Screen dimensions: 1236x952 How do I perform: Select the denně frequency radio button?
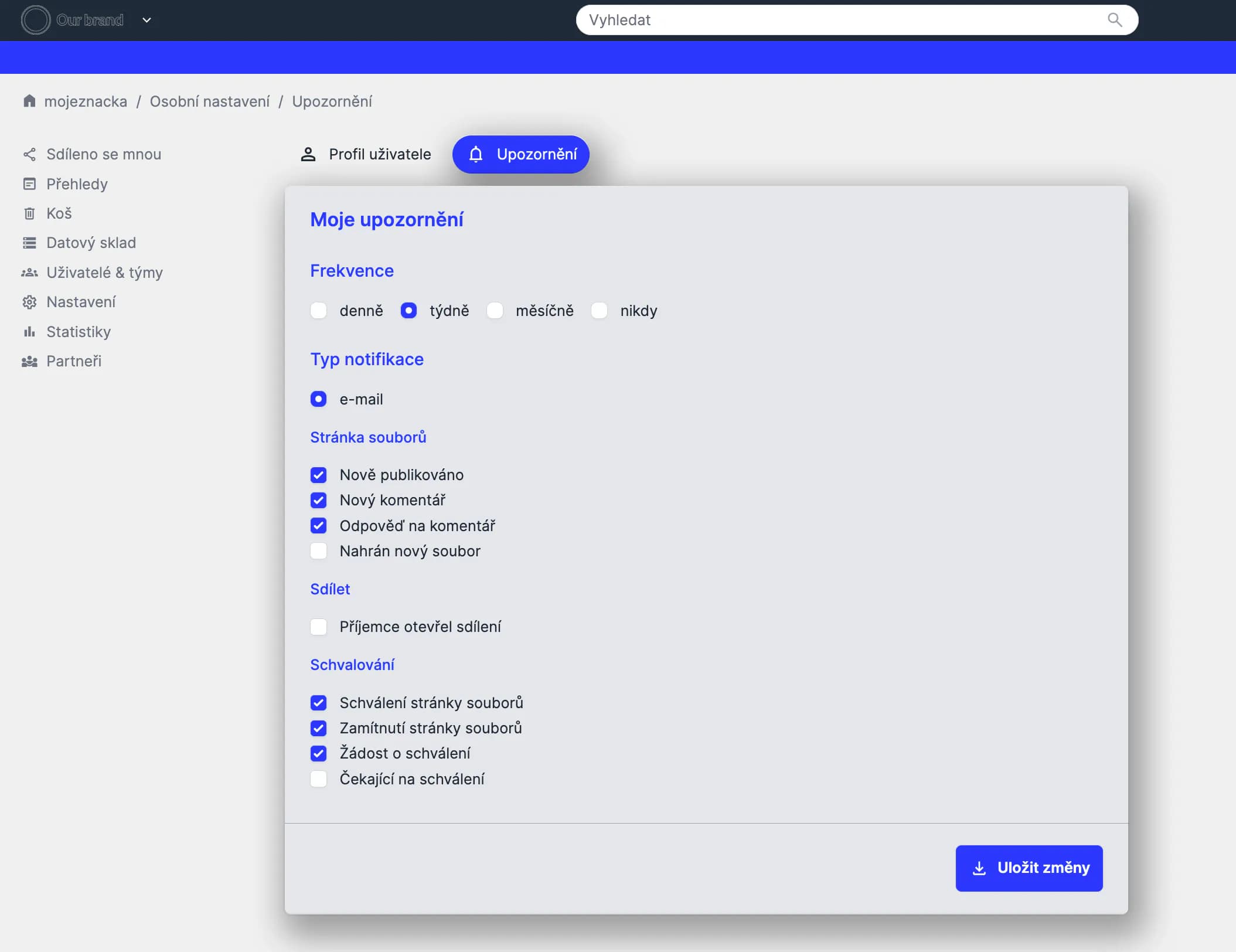(318, 311)
